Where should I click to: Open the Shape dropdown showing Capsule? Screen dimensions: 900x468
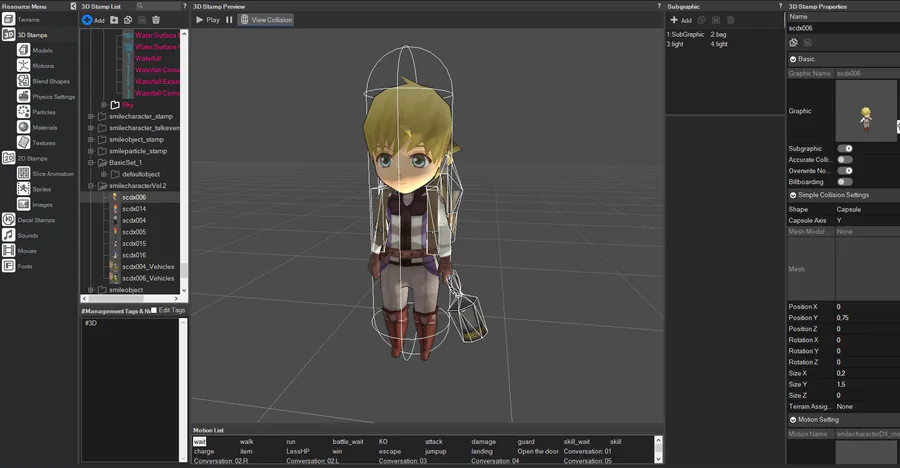pyautogui.click(x=867, y=210)
